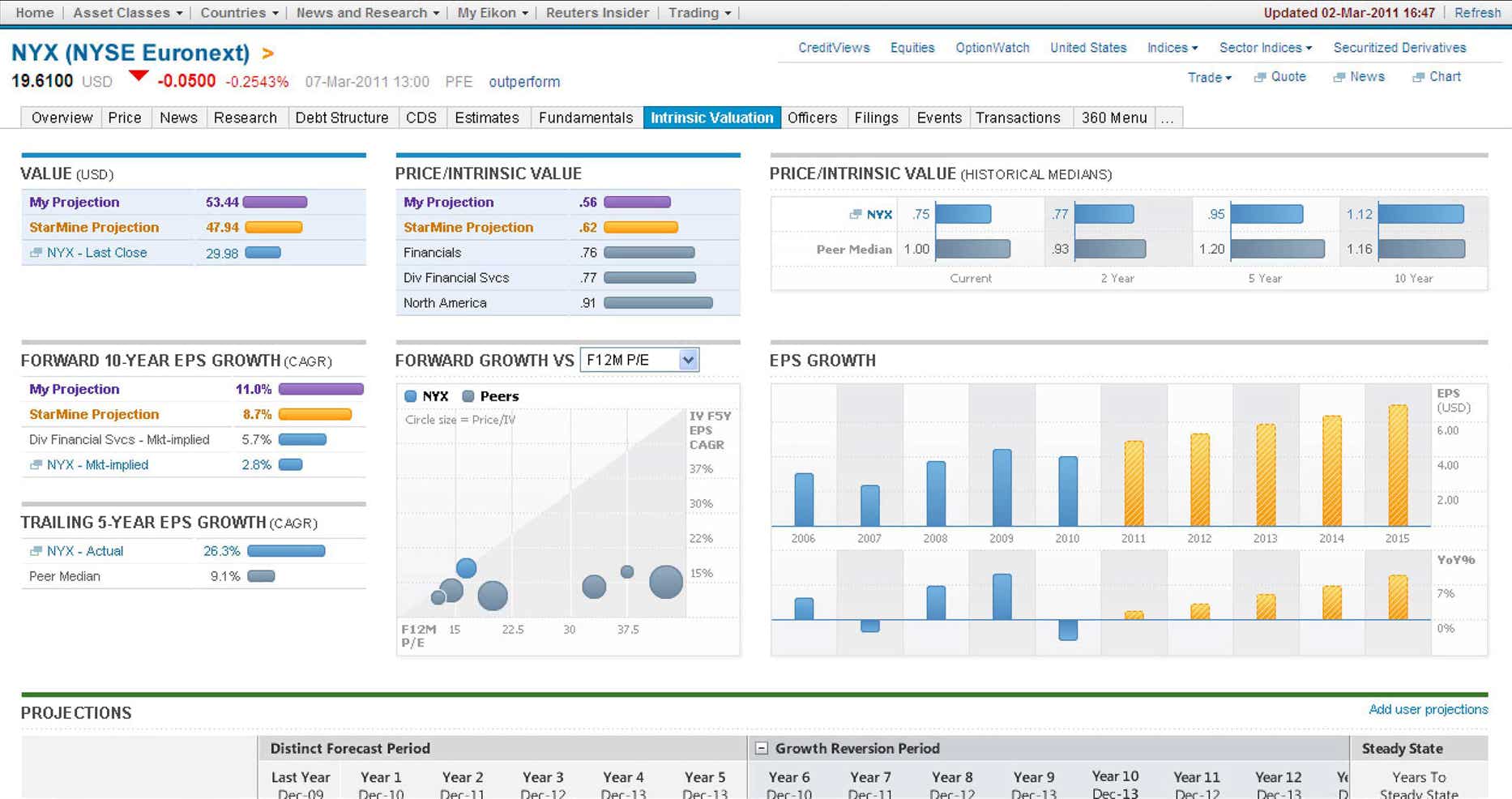Select the Intrinsic Valuation tab

712,118
